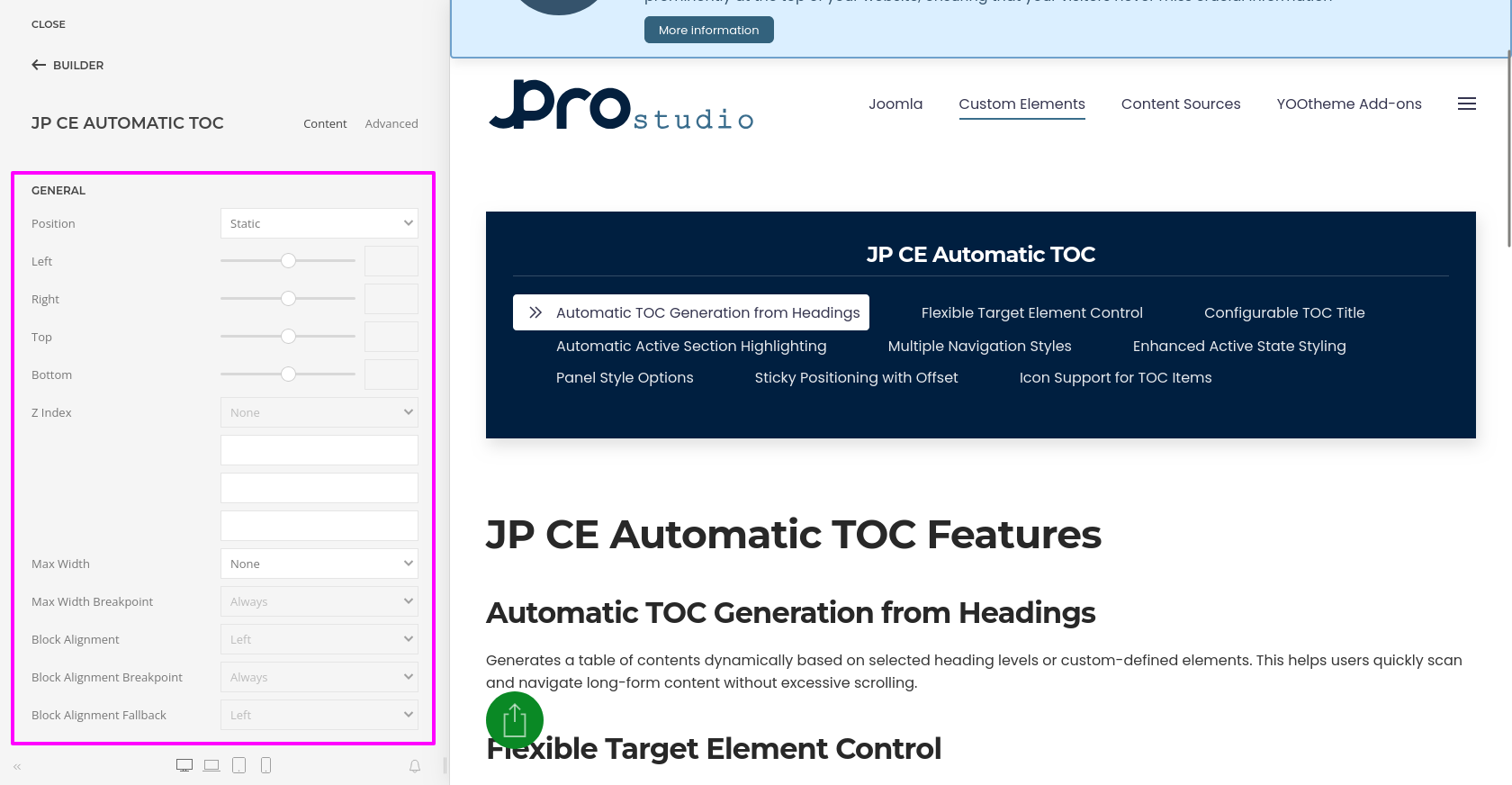Image resolution: width=1512 pixels, height=785 pixels.
Task: Open Content Sources navigation menu
Action: 1180,104
